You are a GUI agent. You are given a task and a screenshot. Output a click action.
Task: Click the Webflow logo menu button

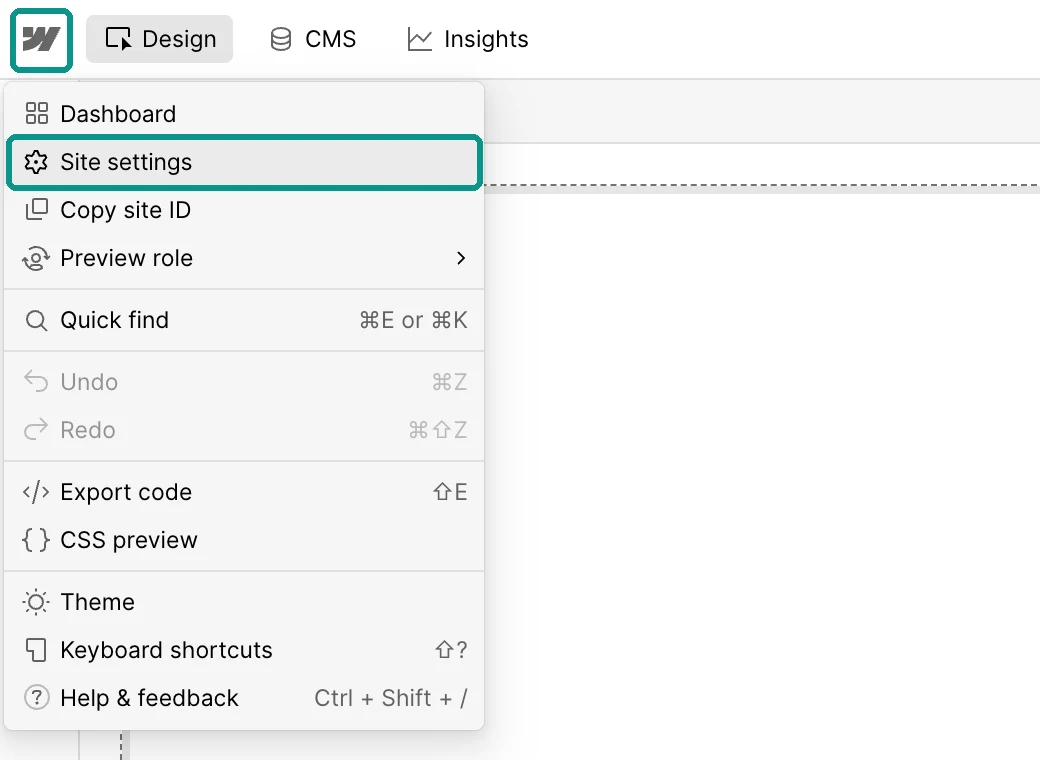[x=41, y=40]
